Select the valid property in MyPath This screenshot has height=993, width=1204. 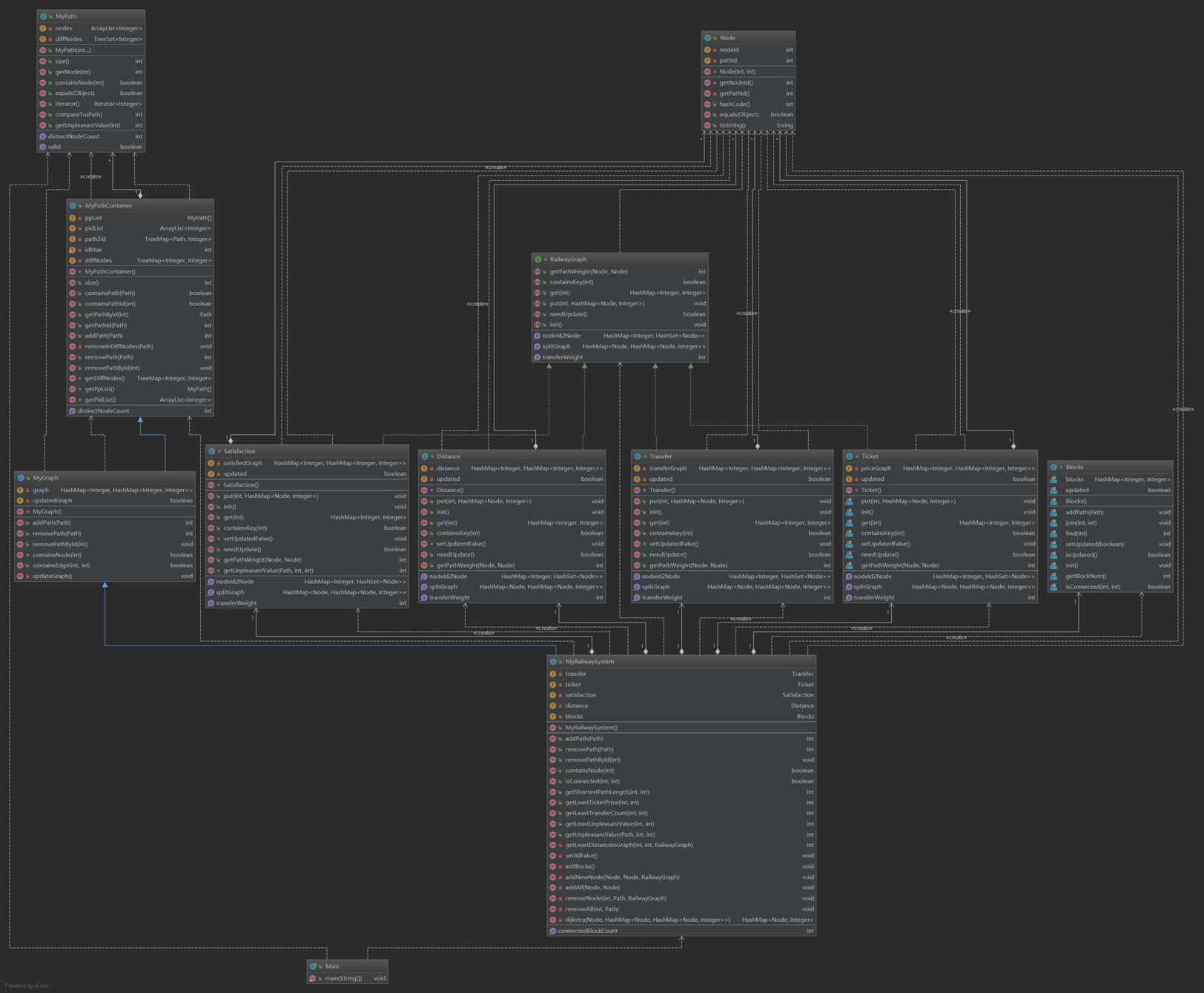(x=54, y=147)
